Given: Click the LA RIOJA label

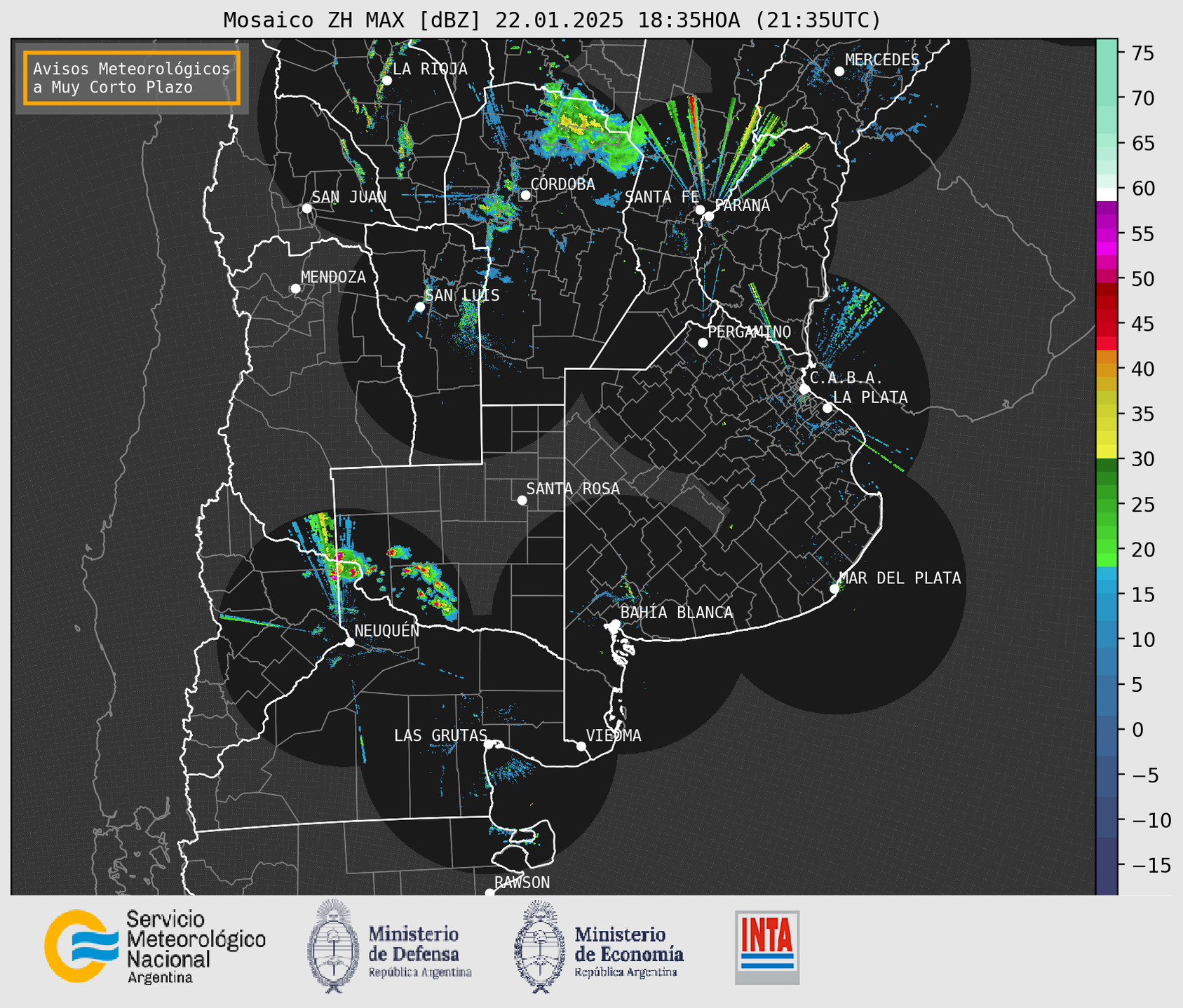Looking at the screenshot, I should [430, 69].
